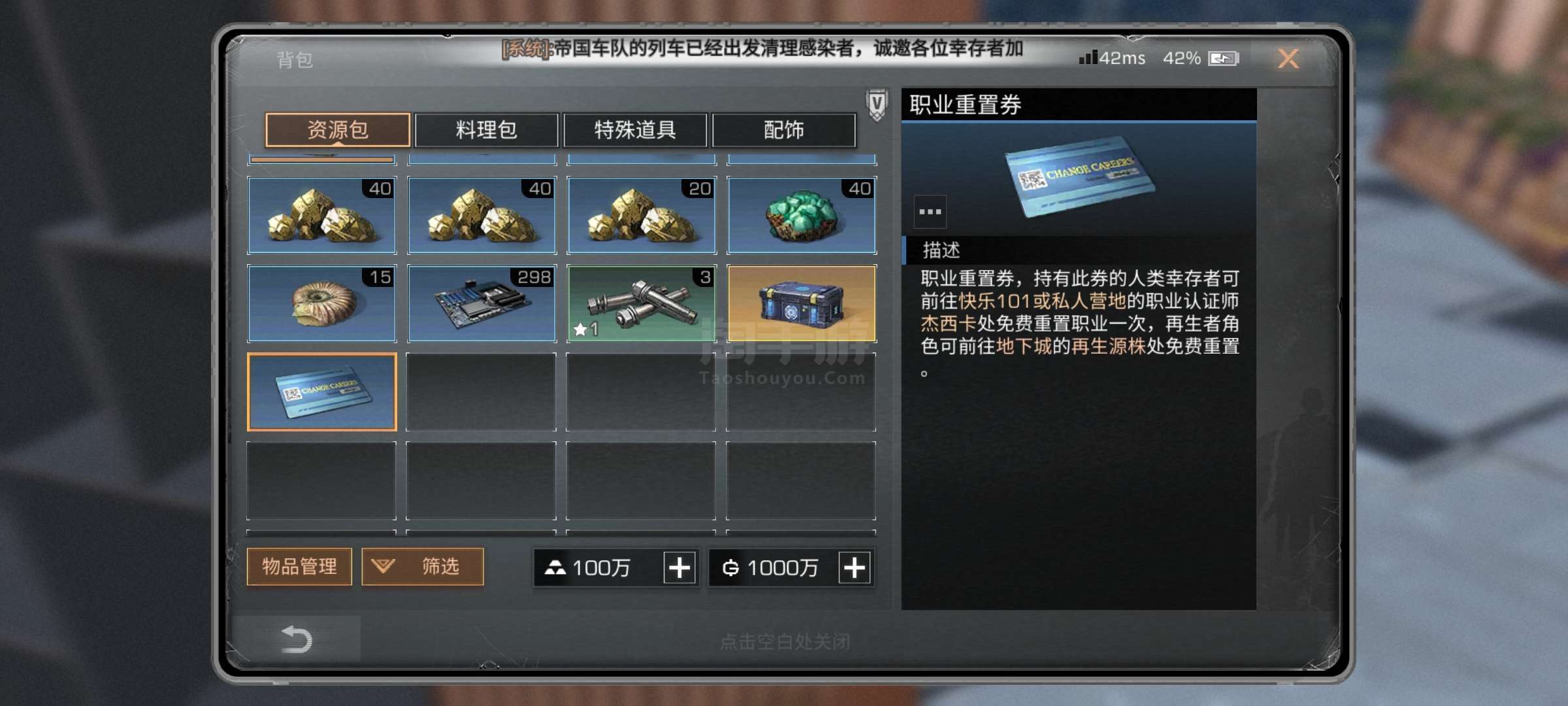Select the steel bolts item slot

click(x=642, y=303)
